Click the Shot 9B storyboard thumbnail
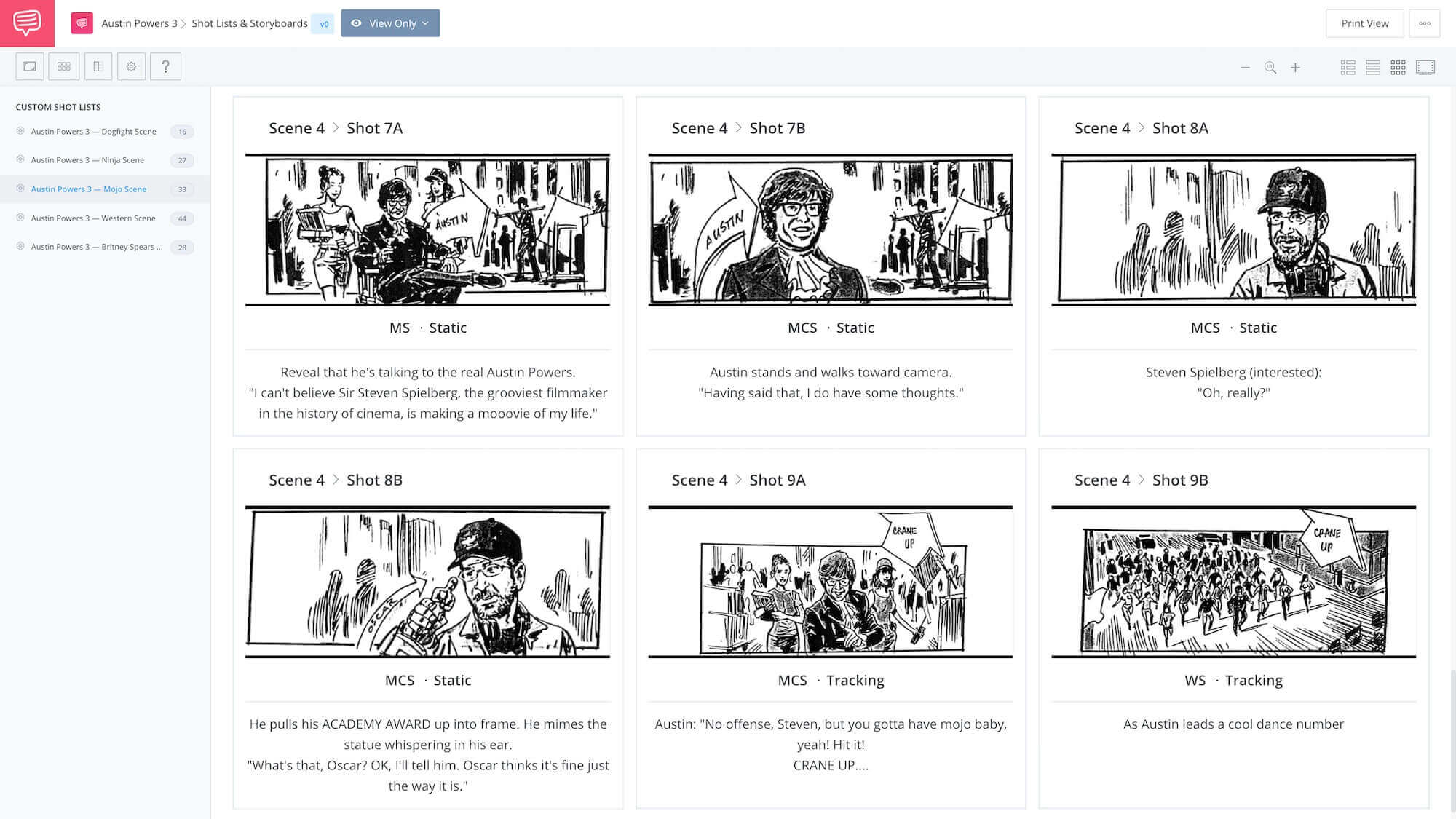 [x=1233, y=582]
